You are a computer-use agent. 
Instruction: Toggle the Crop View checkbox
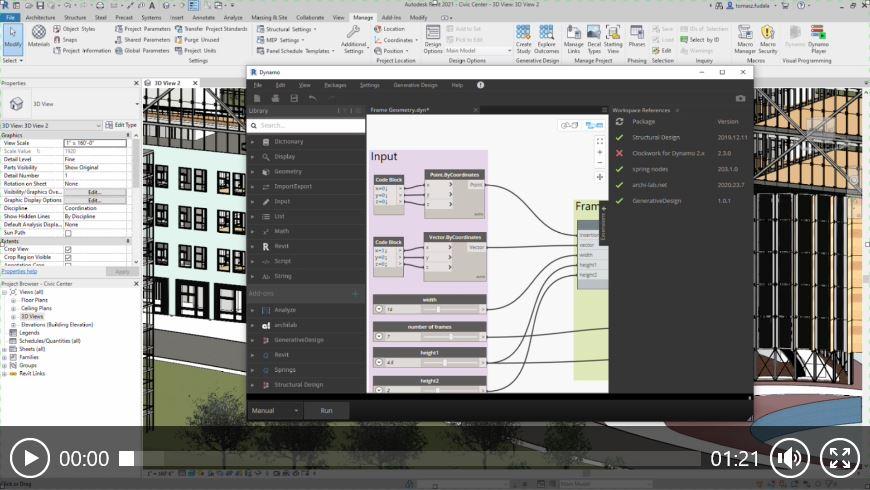[x=68, y=249]
